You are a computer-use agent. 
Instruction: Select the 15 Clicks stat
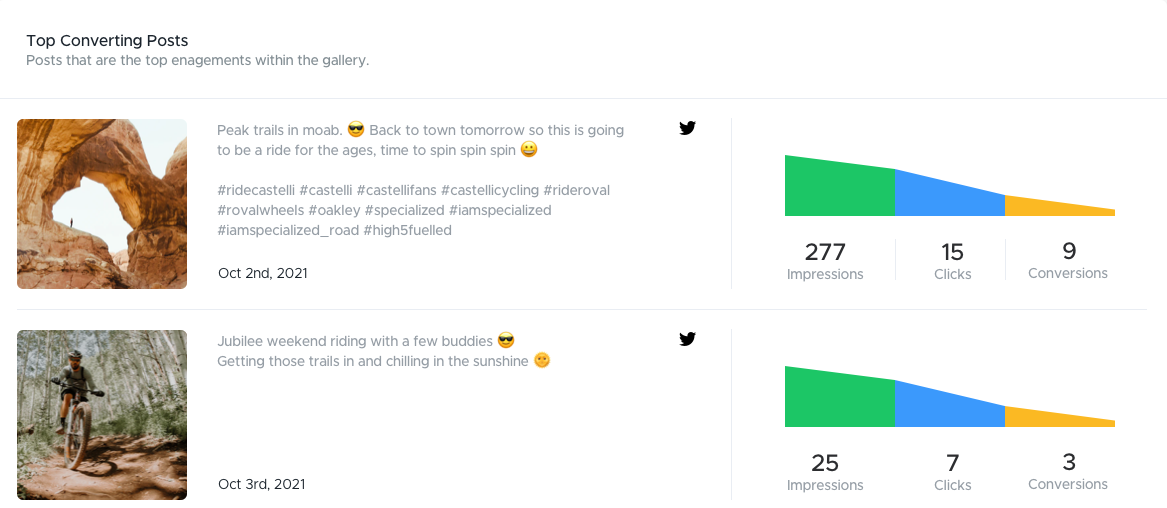pyautogui.click(x=953, y=260)
